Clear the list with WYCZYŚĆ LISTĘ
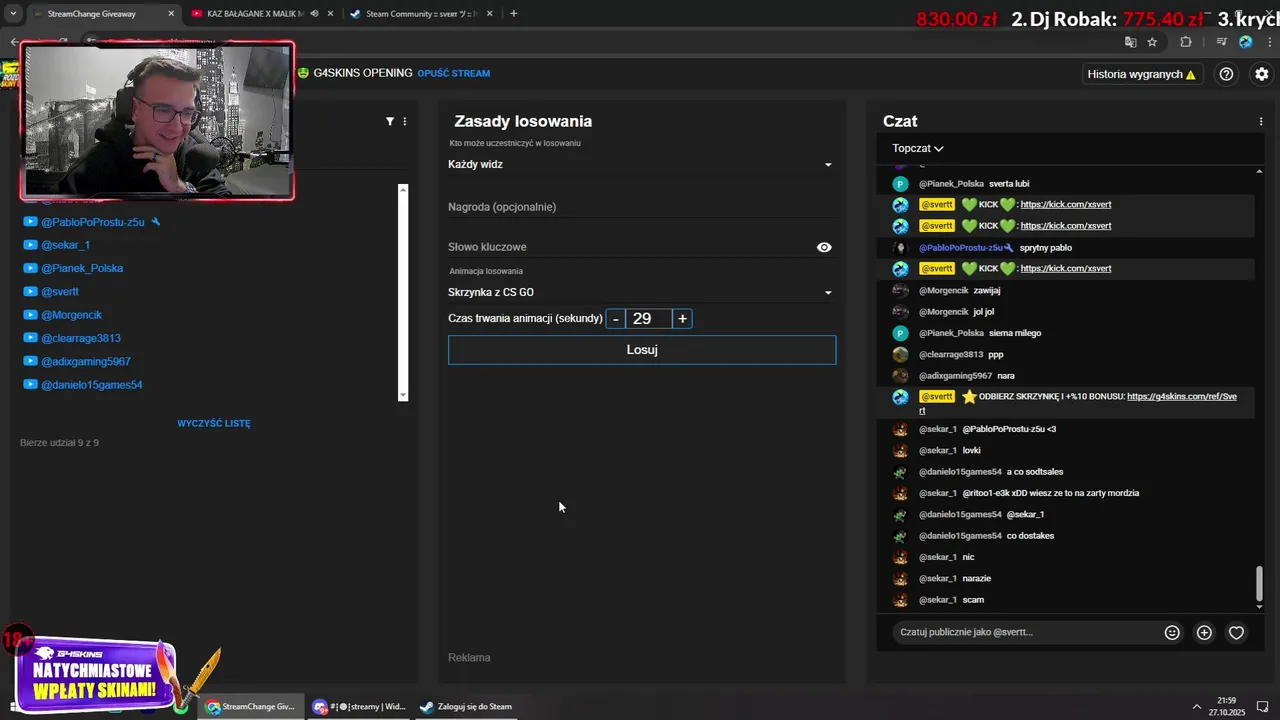The height and width of the screenshot is (720, 1280). tap(214, 423)
